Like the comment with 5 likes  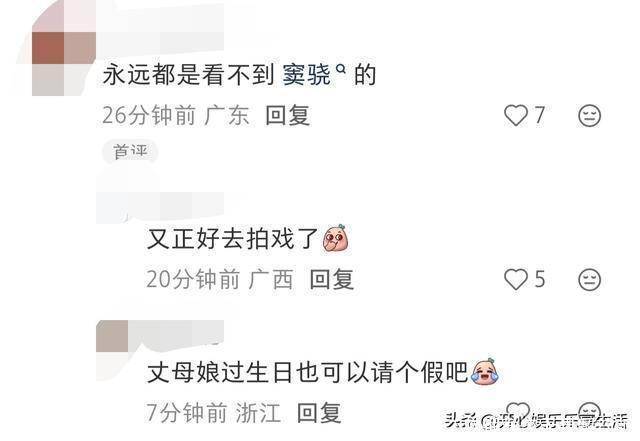[516, 279]
